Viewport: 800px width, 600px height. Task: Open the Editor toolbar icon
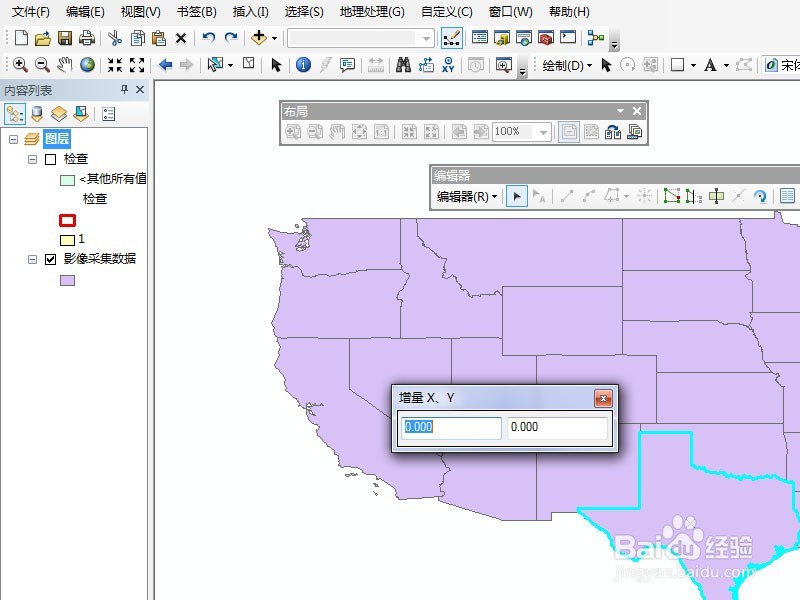click(x=452, y=38)
